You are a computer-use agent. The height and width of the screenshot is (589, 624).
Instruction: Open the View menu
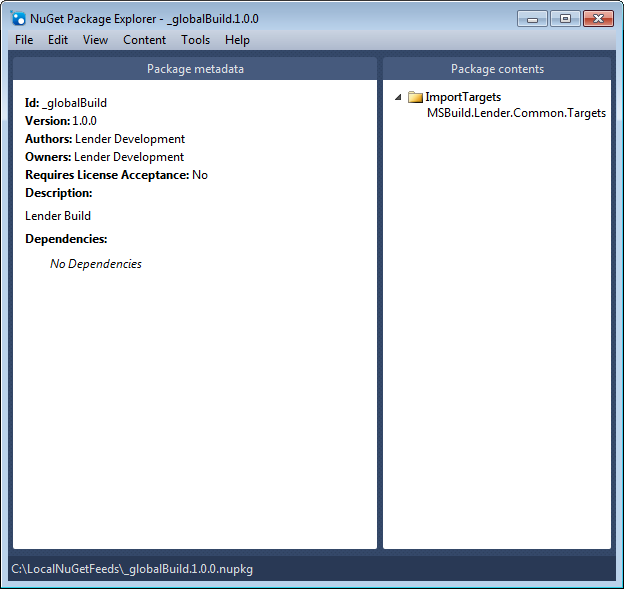[95, 40]
